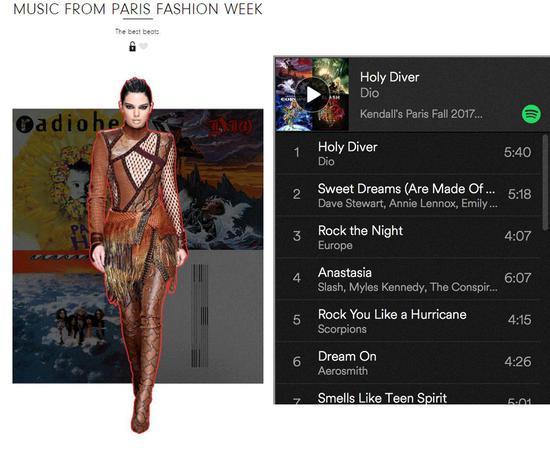This screenshot has width=550, height=452.
Task: Click the track list scrollbar
Action: (545, 182)
